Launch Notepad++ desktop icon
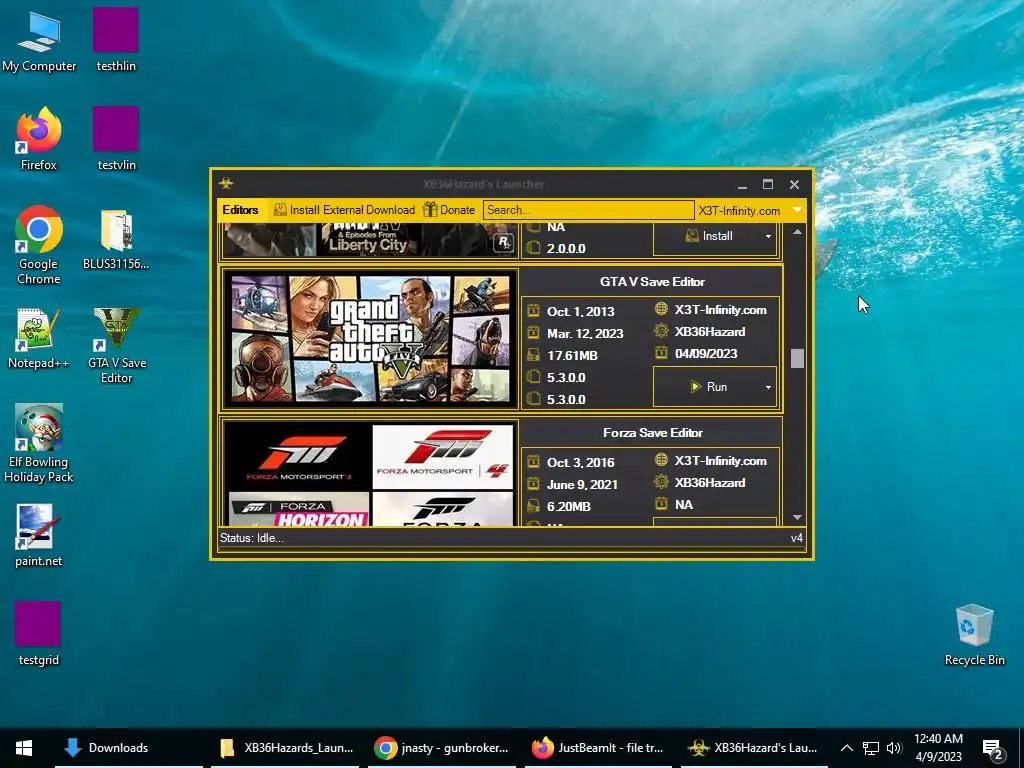1024x768 pixels. pyautogui.click(x=39, y=338)
